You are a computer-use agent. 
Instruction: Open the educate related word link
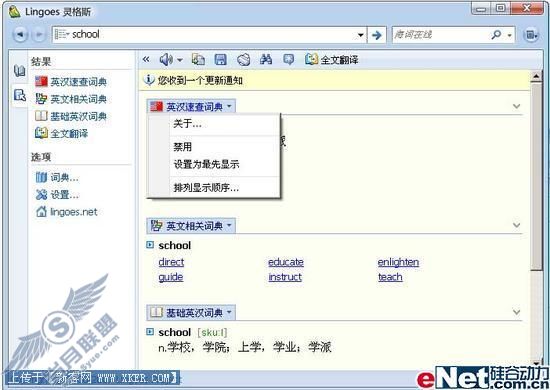coord(286,262)
